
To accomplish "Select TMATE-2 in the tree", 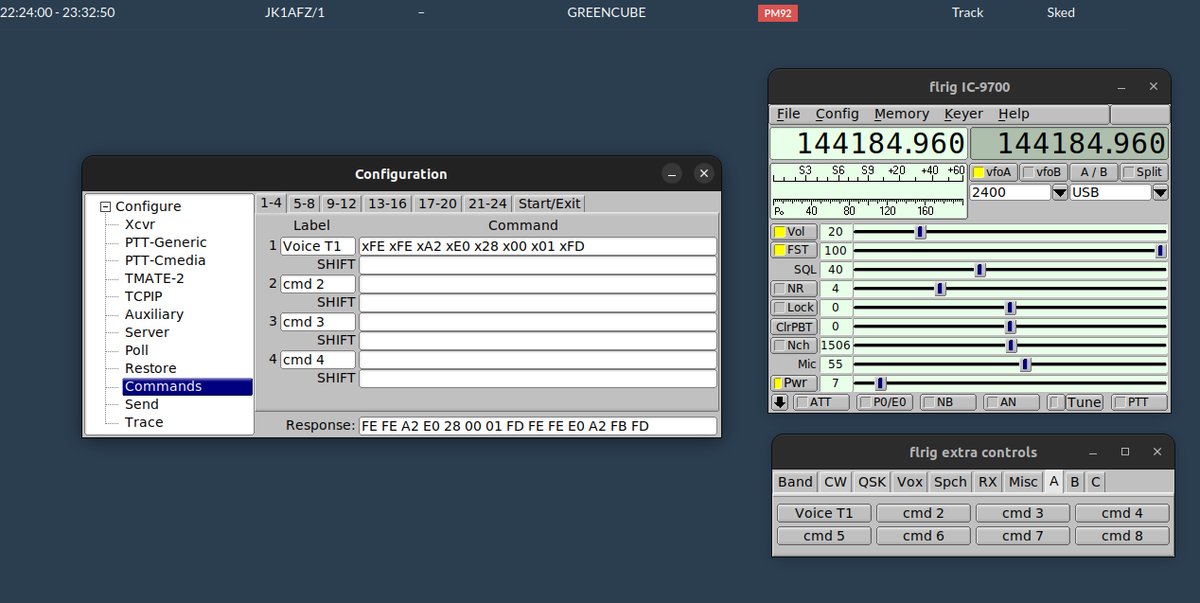I will pyautogui.click(x=154, y=278).
